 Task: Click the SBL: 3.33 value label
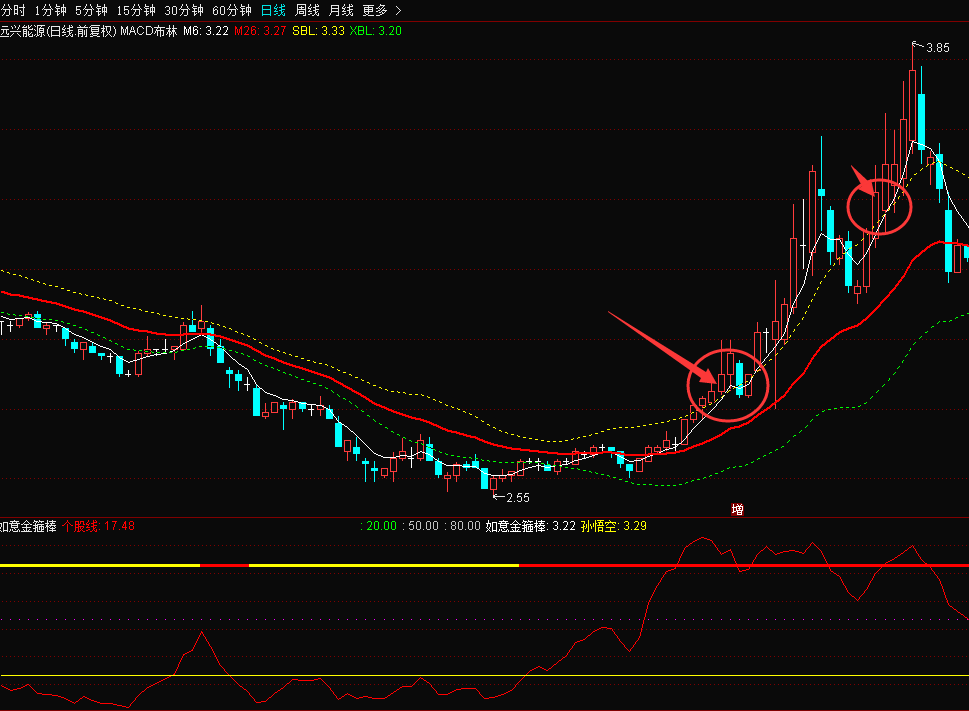(x=318, y=31)
